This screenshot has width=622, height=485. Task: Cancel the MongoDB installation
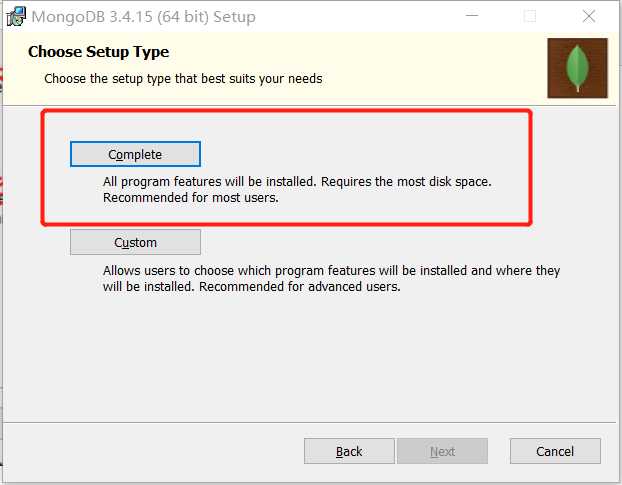point(555,451)
